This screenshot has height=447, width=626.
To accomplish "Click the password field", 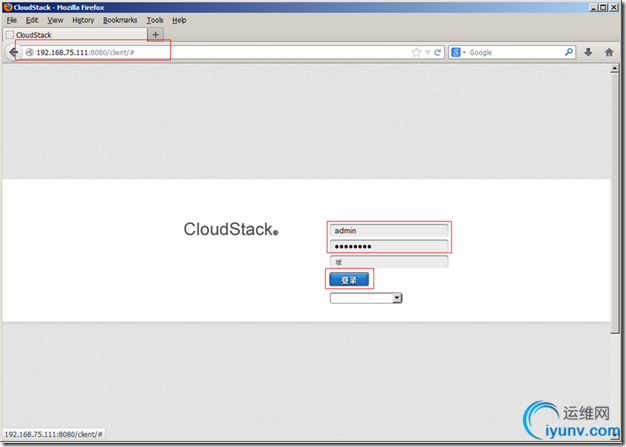I will pos(389,246).
